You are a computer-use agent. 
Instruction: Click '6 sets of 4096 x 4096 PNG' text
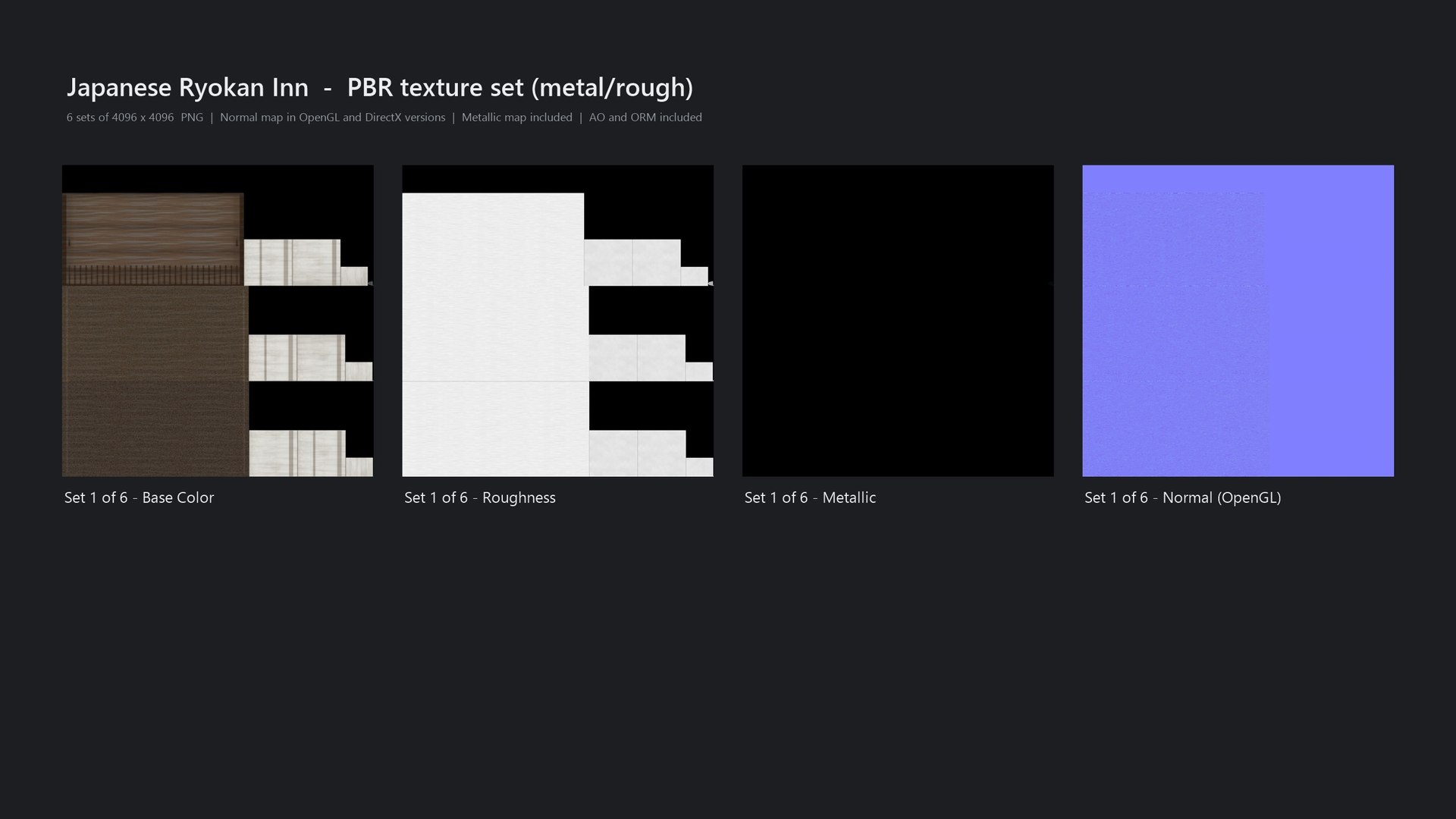pos(135,118)
